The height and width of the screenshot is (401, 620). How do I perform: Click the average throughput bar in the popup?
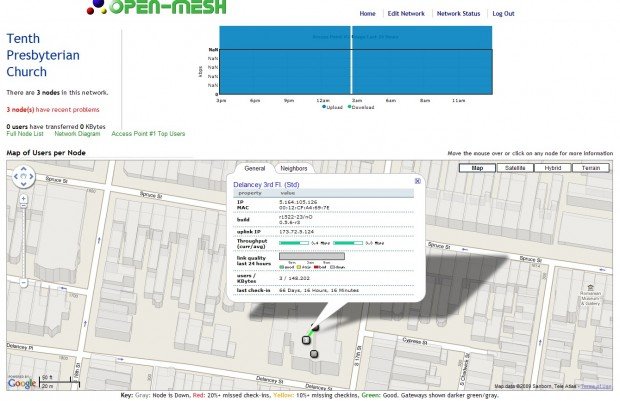click(x=348, y=243)
